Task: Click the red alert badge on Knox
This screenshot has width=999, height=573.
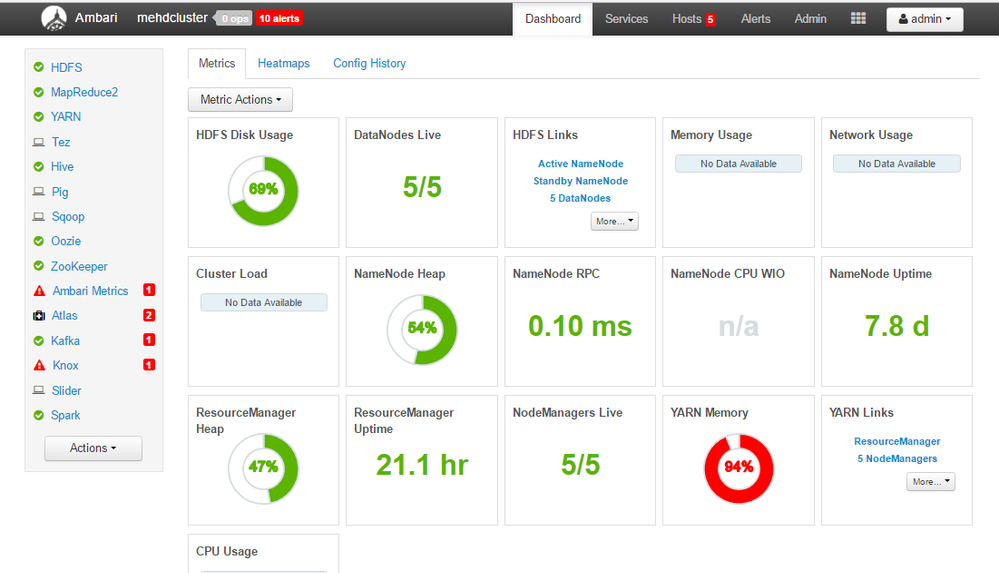Action: [x=149, y=365]
